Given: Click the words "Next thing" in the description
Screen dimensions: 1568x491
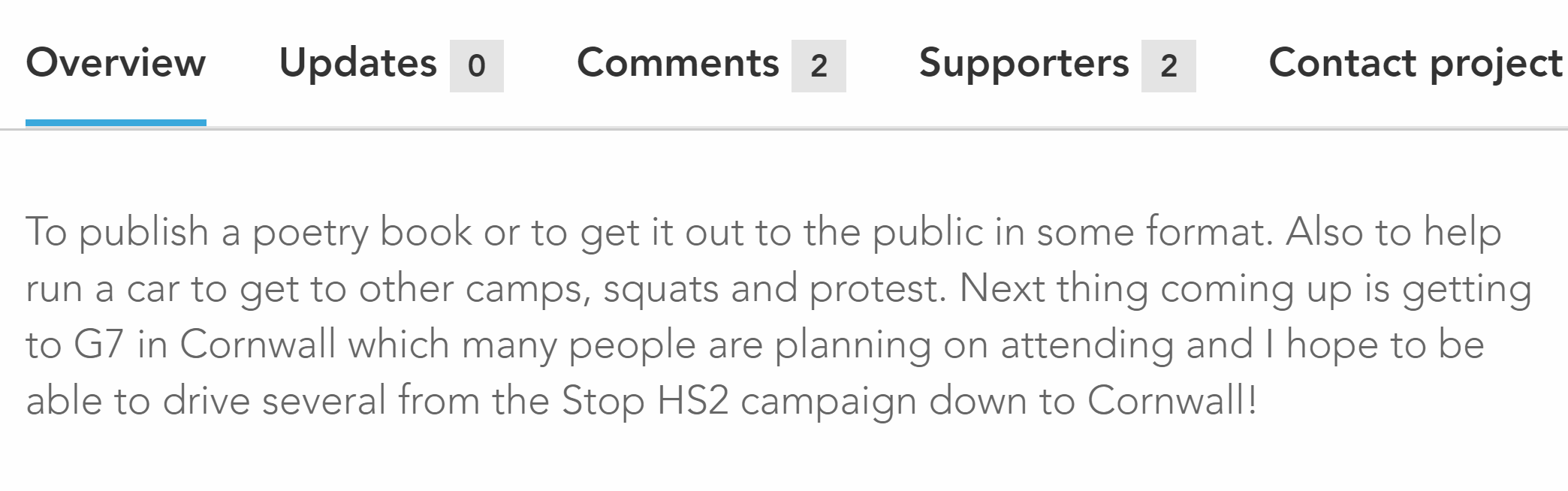Looking at the screenshot, I should (x=1054, y=289).
